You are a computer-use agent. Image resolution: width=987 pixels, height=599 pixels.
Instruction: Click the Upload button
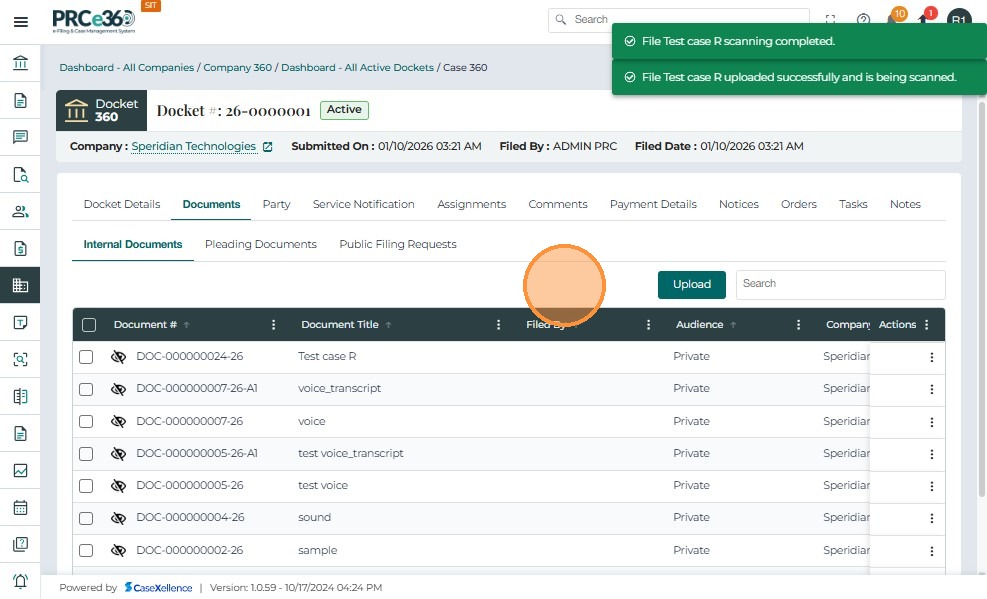[691, 284]
